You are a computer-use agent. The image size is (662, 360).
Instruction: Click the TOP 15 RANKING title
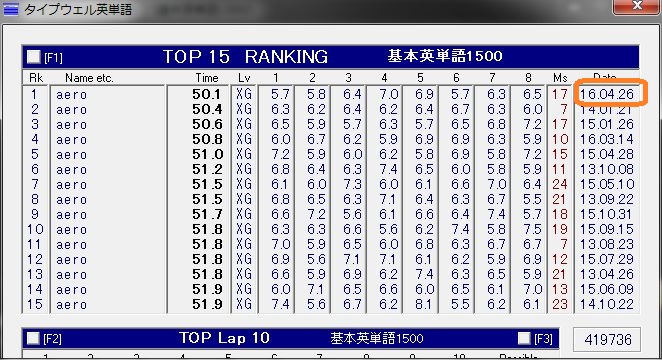point(245,57)
